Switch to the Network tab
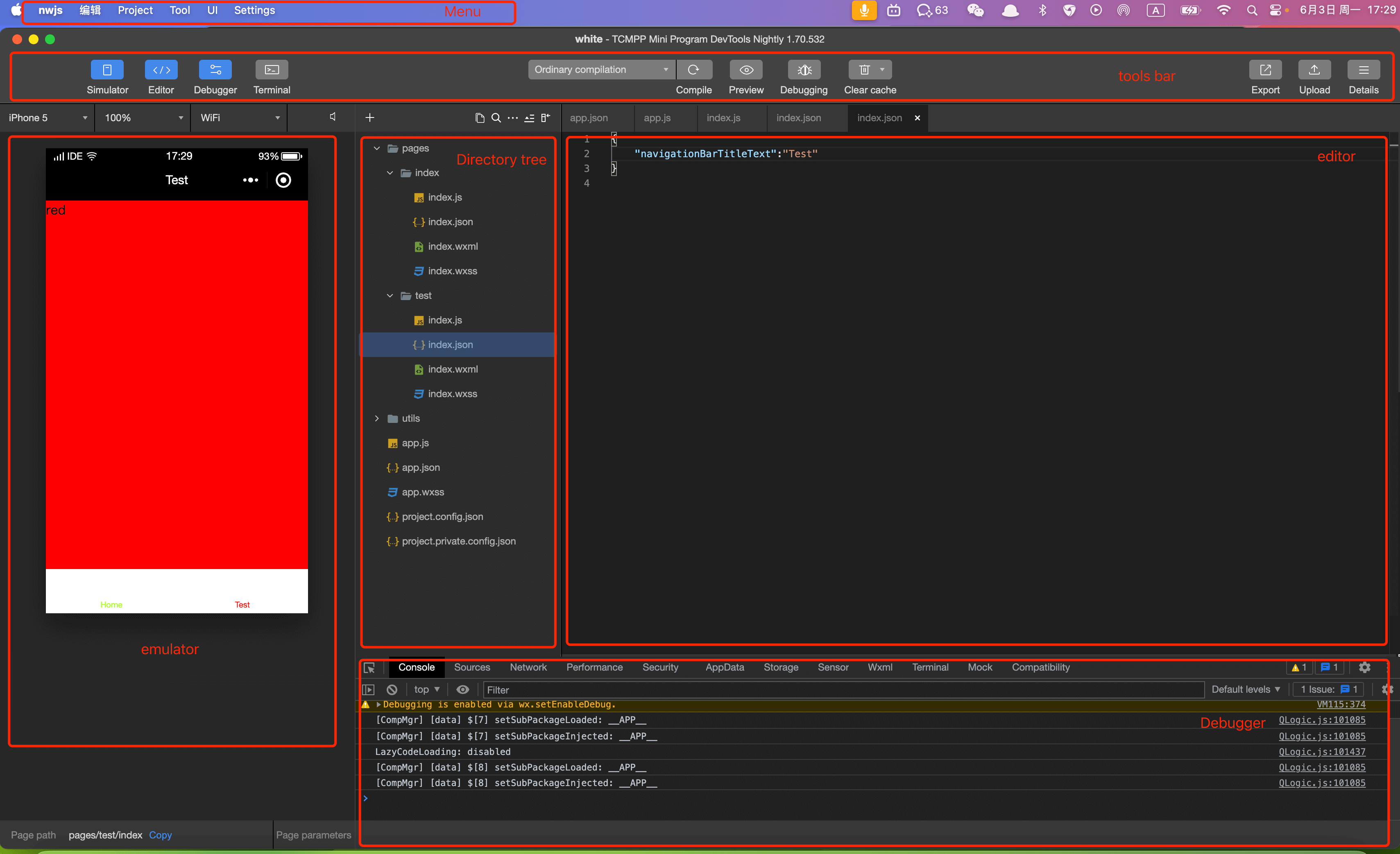Viewport: 1400px width, 854px height. 528,667
